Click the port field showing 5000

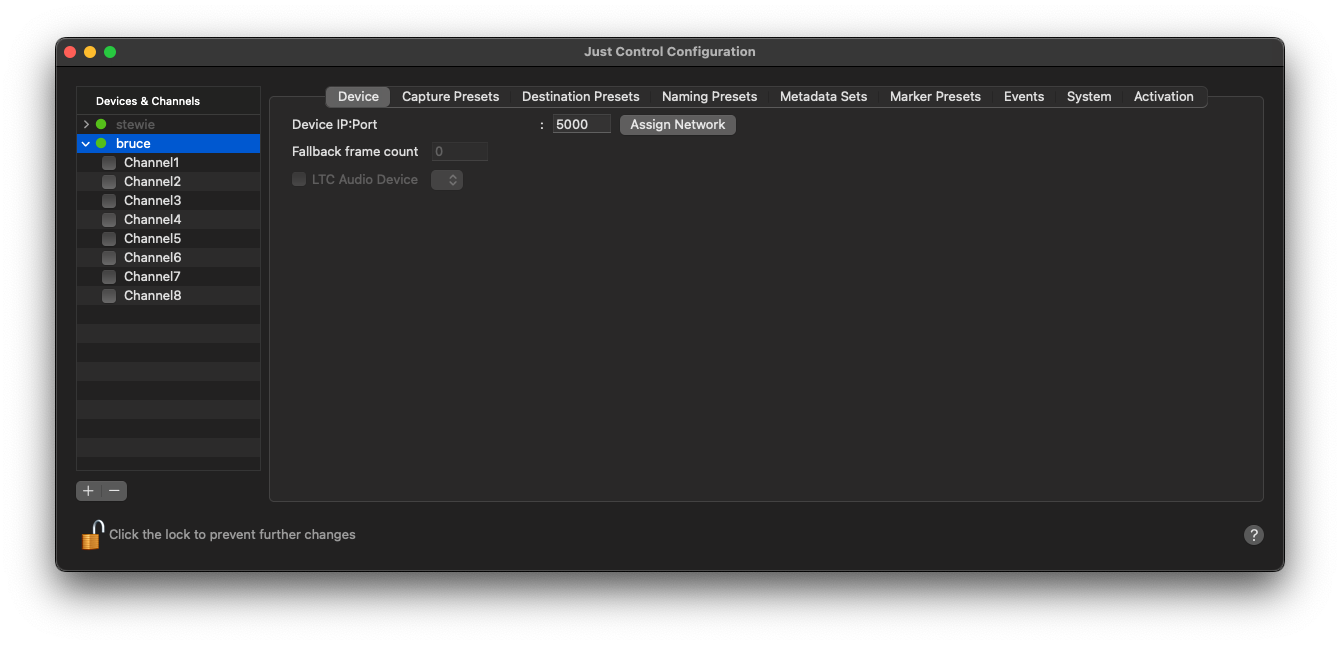[582, 125]
